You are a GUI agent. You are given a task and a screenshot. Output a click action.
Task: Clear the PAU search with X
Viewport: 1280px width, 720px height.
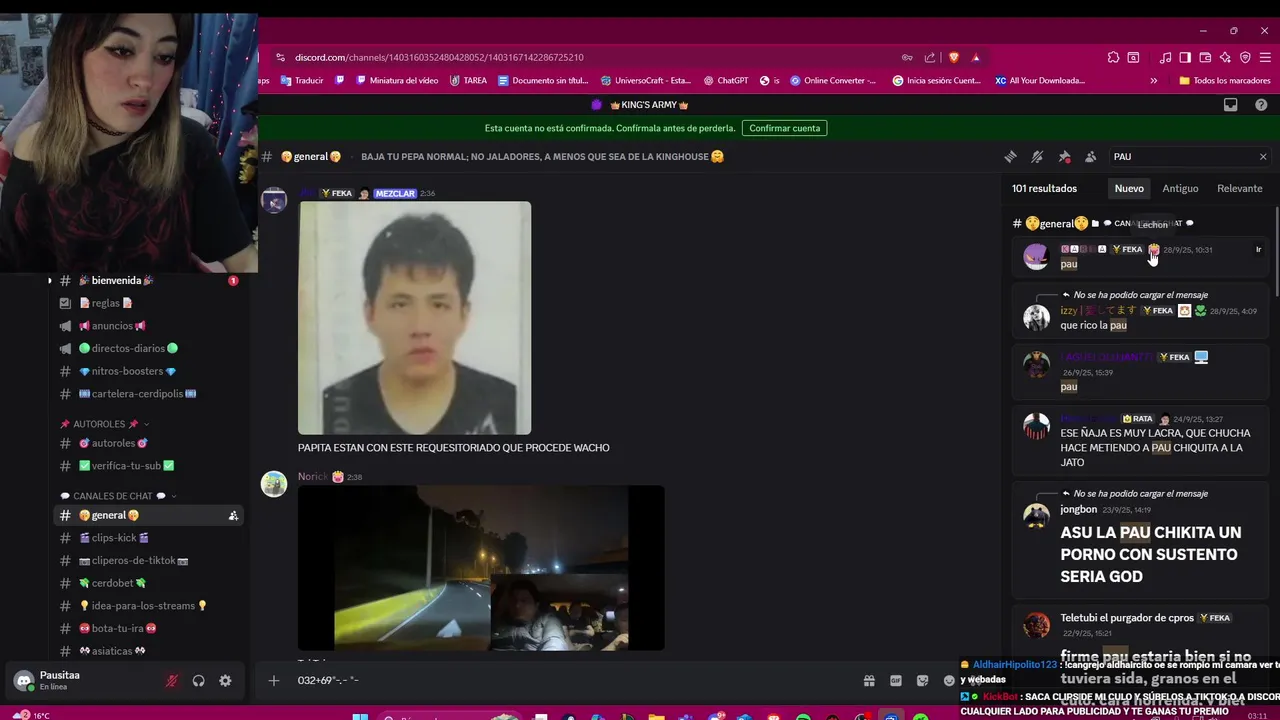[x=1263, y=157]
